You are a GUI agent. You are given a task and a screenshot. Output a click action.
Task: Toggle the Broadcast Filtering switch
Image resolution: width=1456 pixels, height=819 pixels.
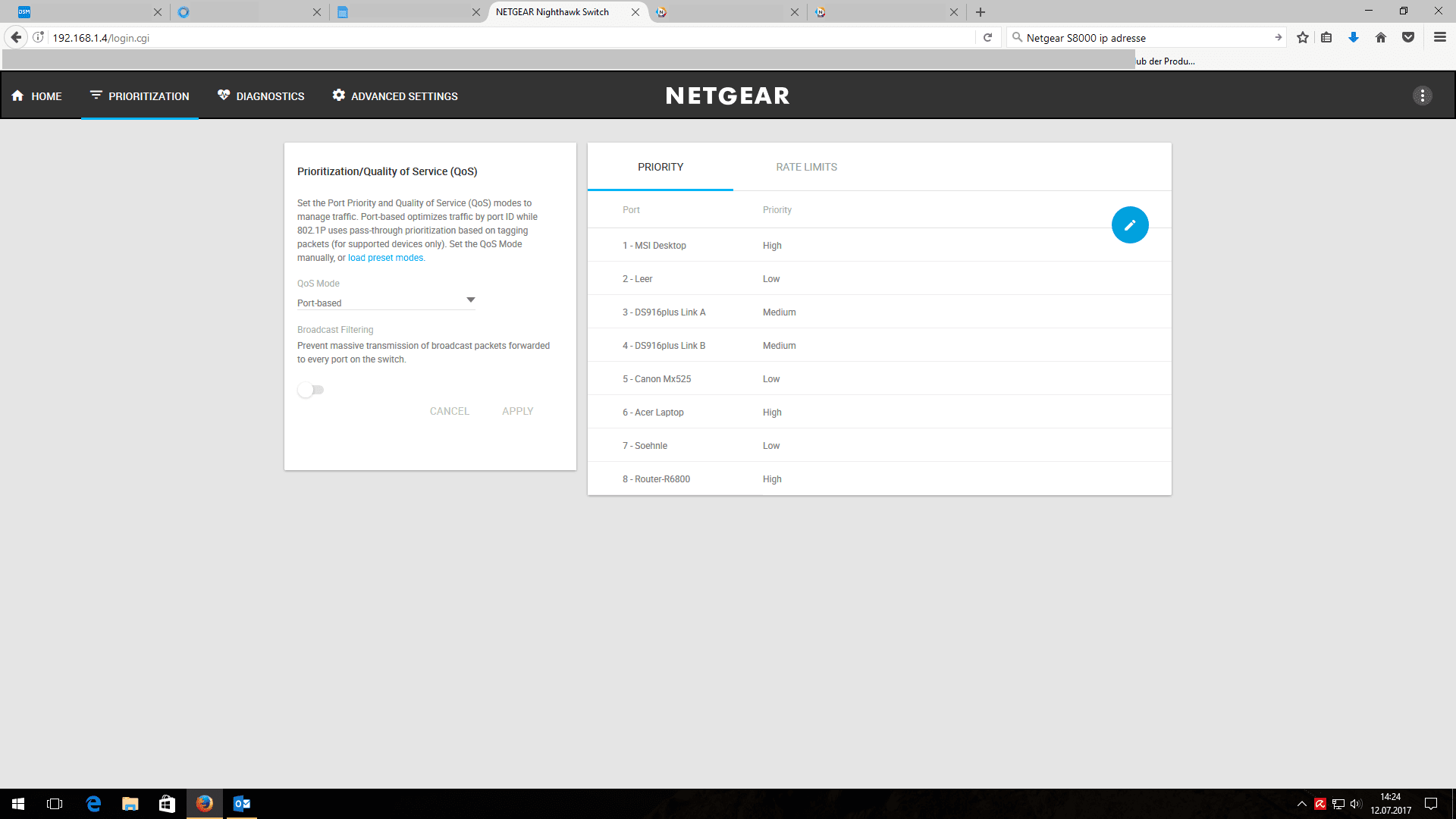click(311, 390)
